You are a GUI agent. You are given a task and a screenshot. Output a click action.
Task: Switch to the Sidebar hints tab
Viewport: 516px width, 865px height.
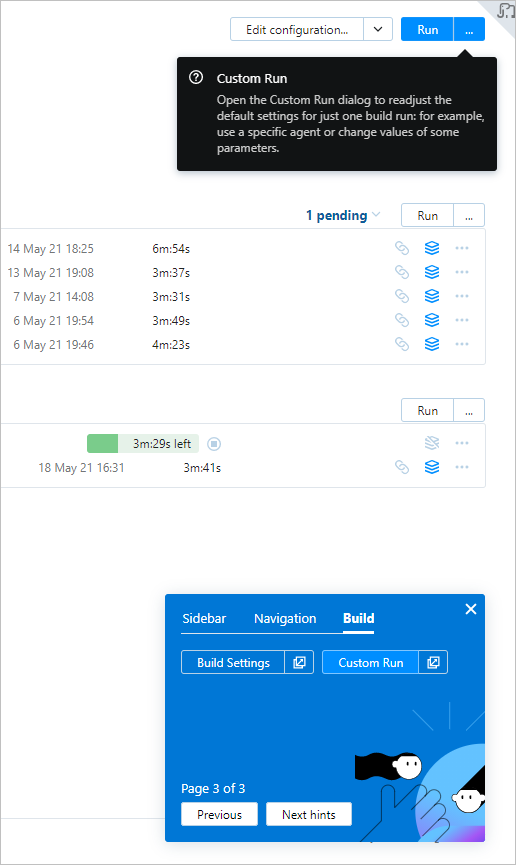(204, 618)
